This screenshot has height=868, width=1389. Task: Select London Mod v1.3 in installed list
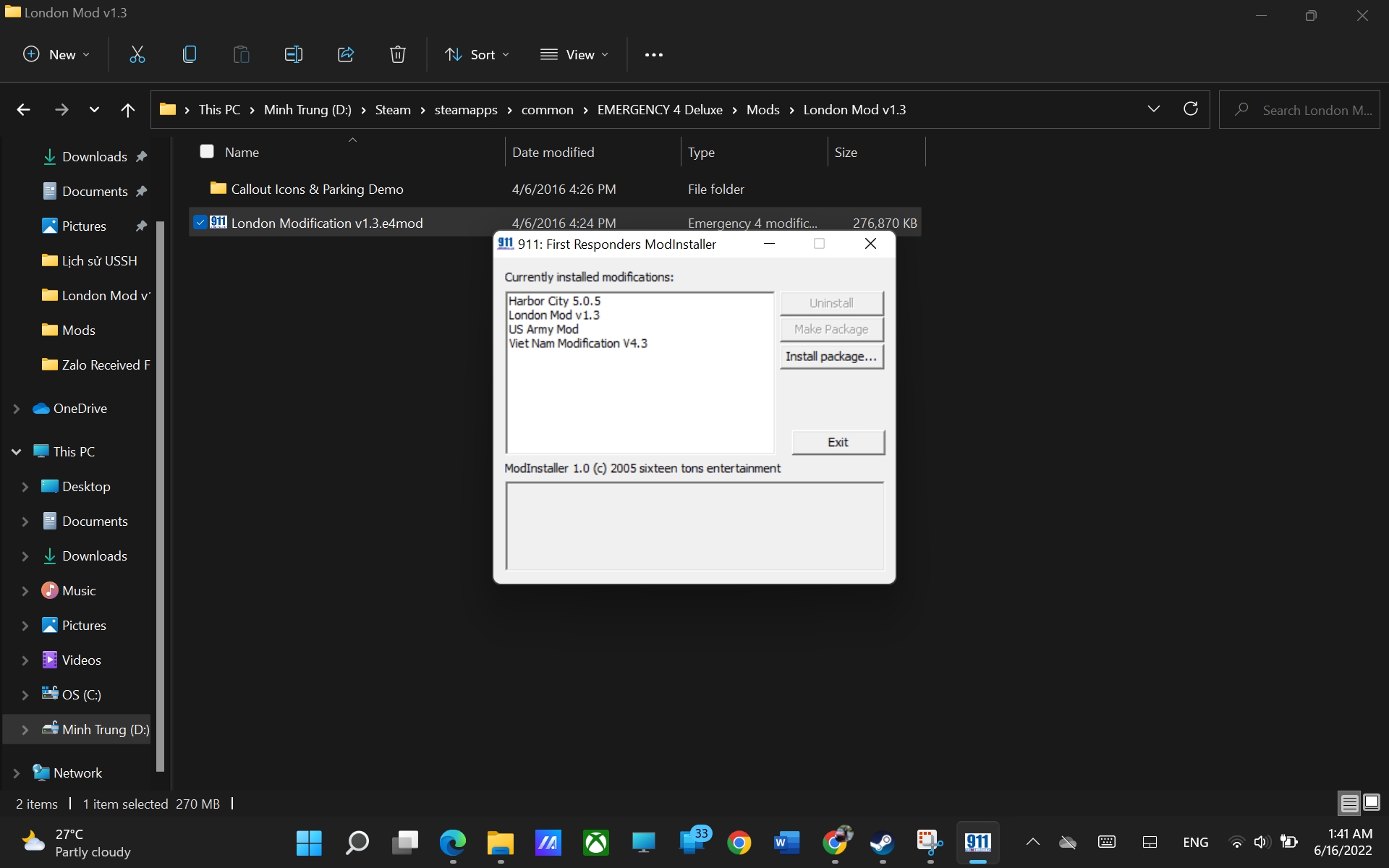[553, 315]
